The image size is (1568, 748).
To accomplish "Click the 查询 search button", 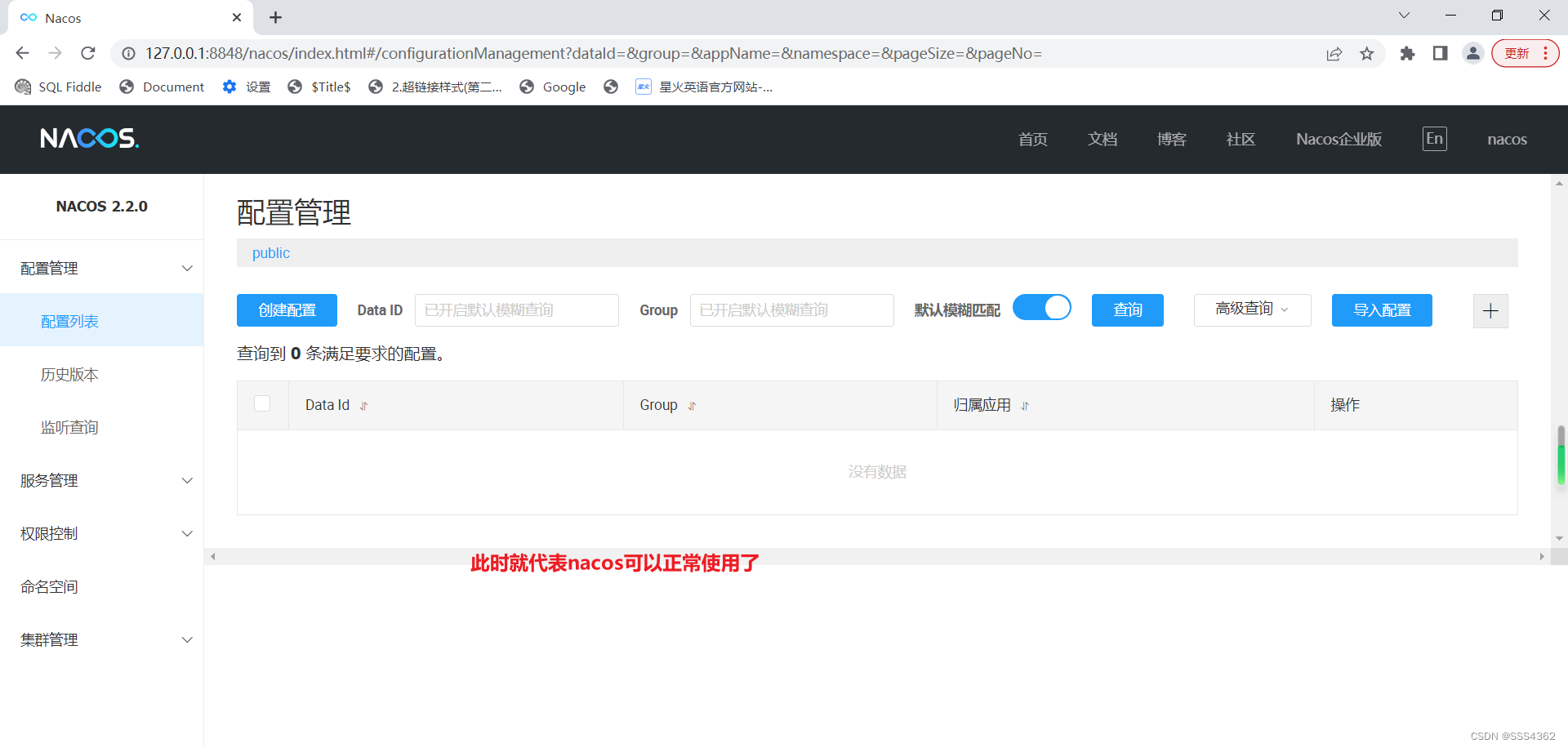I will pos(1127,310).
